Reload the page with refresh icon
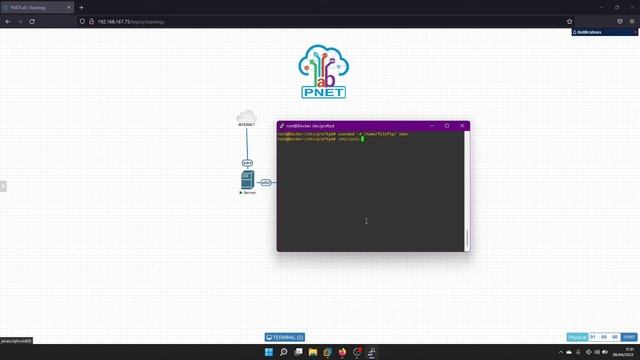Image resolution: width=640 pixels, height=360 pixels. (x=32, y=21)
